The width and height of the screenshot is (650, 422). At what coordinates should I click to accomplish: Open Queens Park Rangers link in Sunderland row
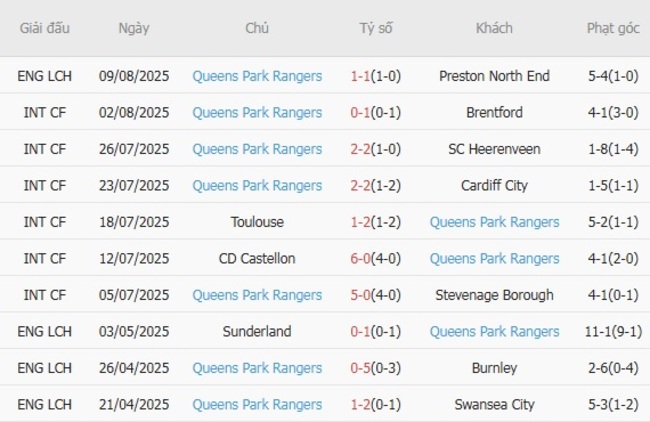pos(494,331)
